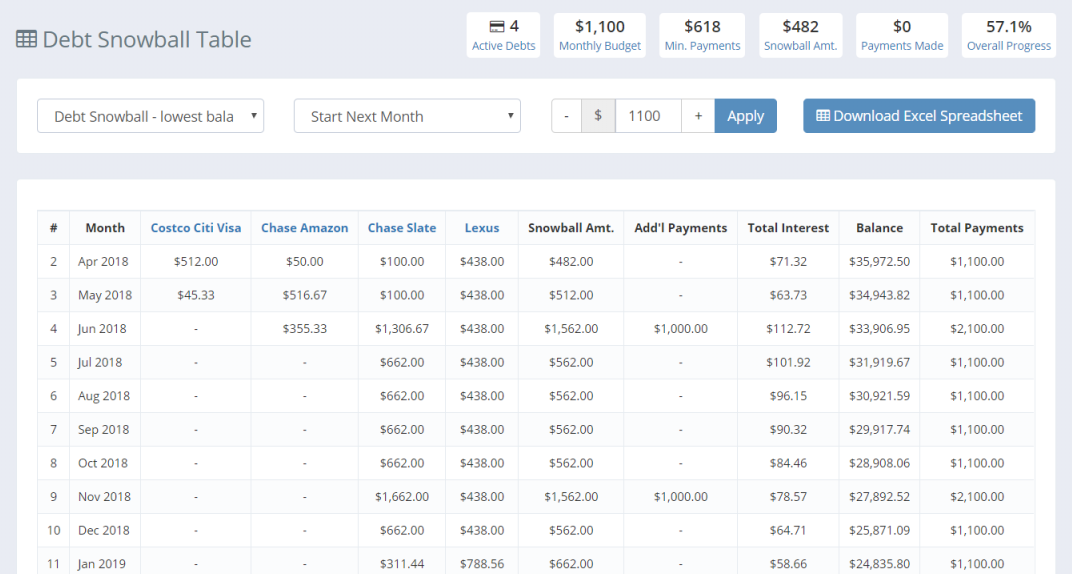The width and height of the screenshot is (1072, 574).
Task: Click the $2,100.00 total payment in Nov 2018
Action: coord(977,496)
